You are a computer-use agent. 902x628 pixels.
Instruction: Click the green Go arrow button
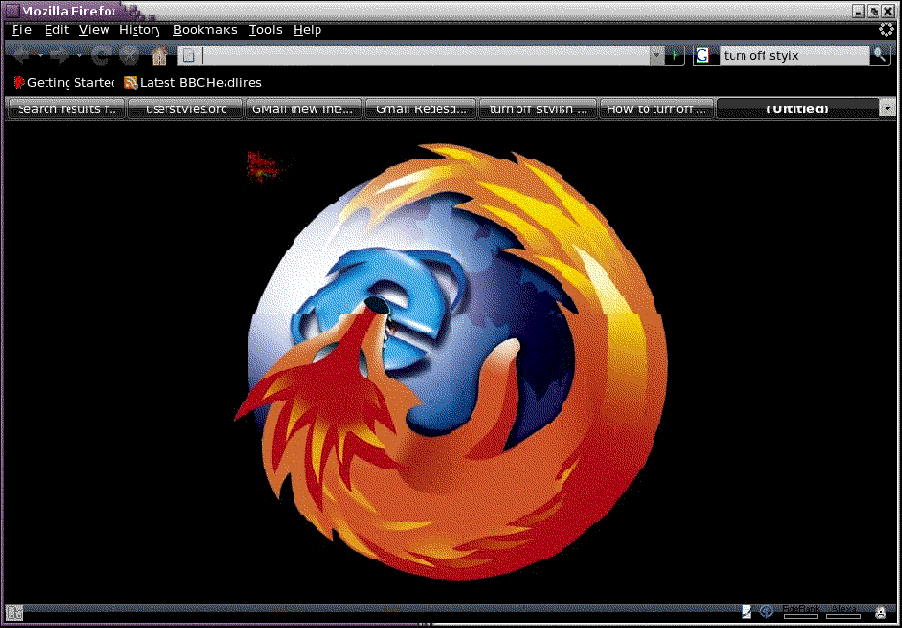point(675,56)
